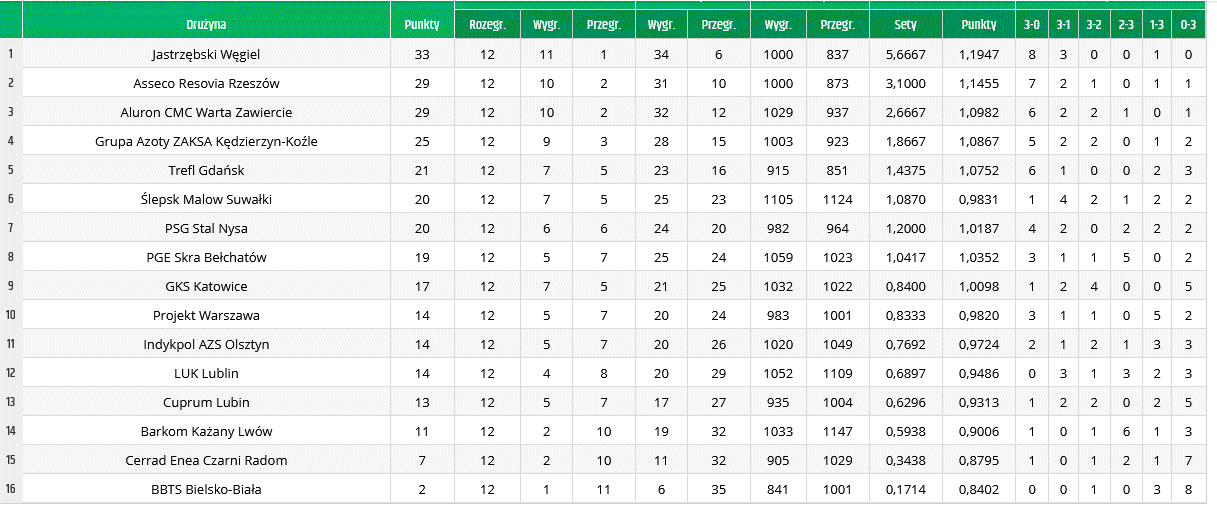Select Aluron CMC Warta Zawiercie team
Image resolution: width=1217 pixels, height=509 pixels.
[206, 113]
